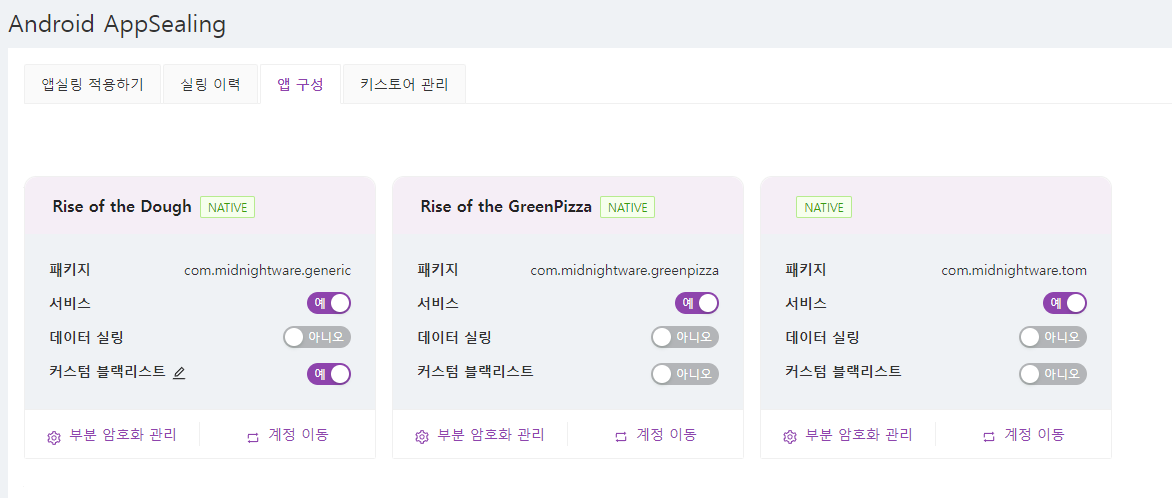Switch to the 앱실링 적용하기 tab

[92, 85]
